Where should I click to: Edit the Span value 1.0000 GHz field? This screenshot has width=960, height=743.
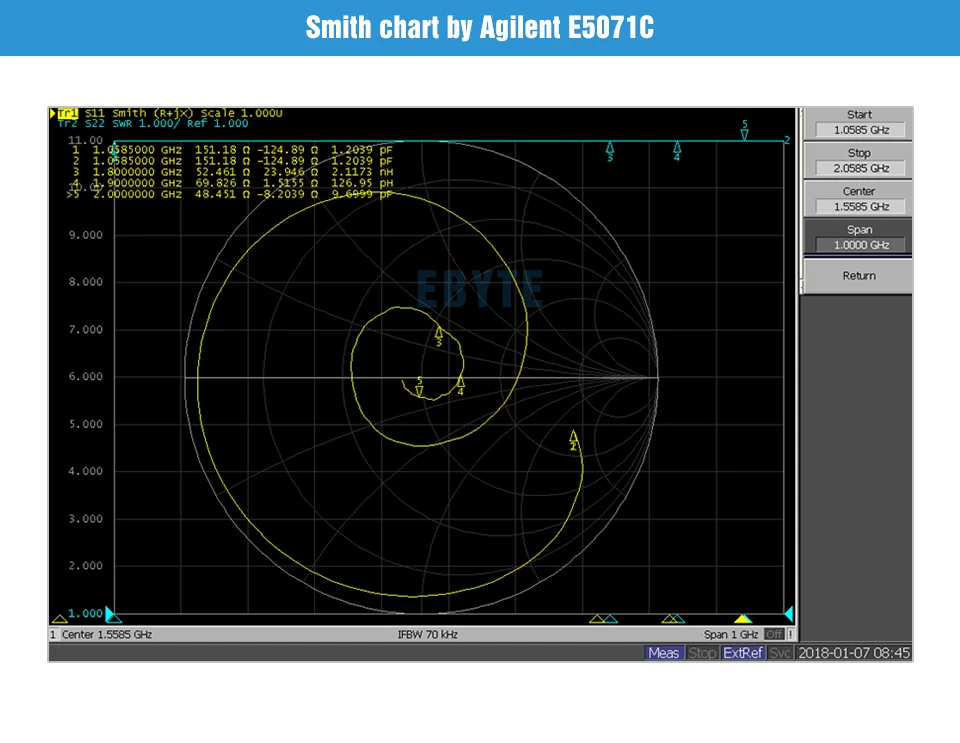[861, 245]
